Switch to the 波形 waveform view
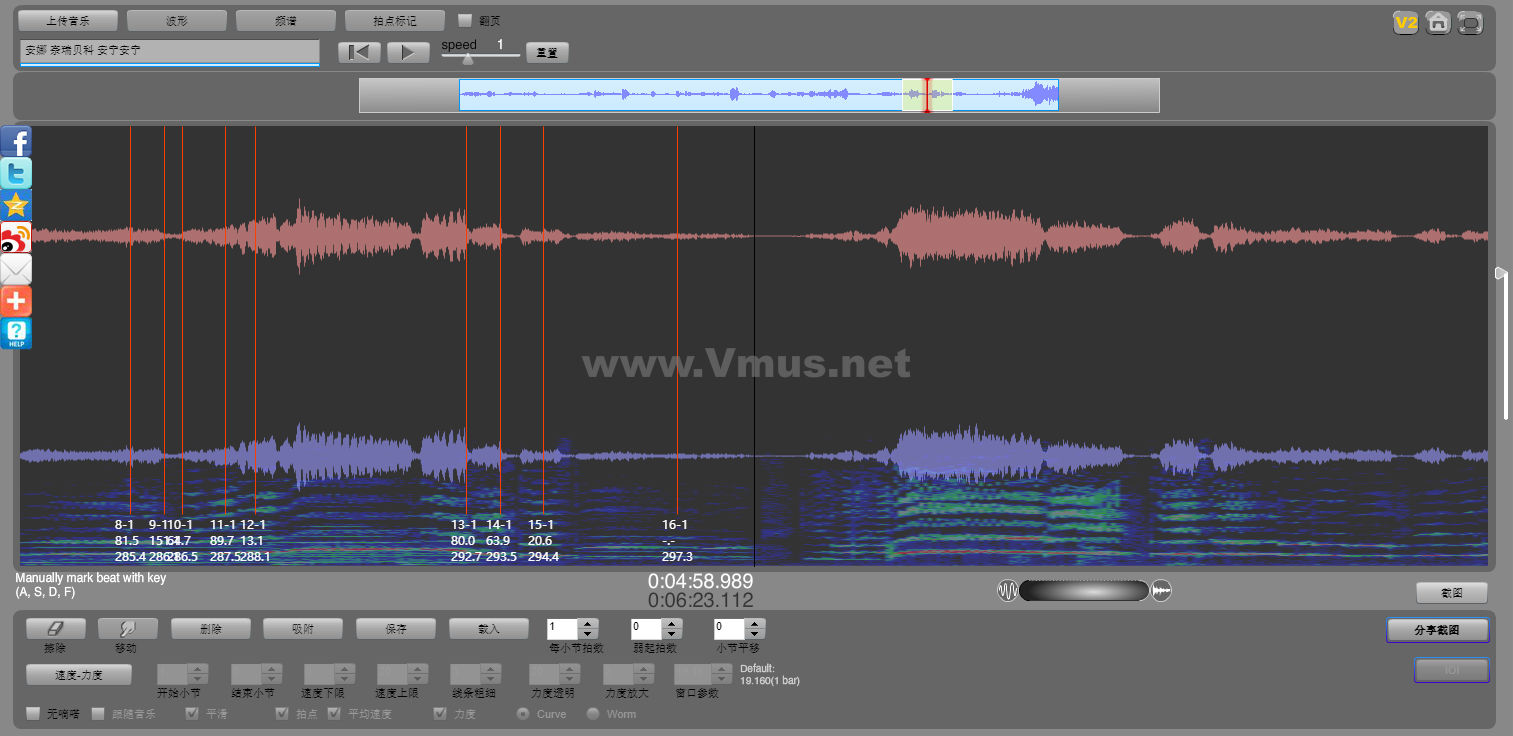This screenshot has height=736, width=1513. [177, 21]
